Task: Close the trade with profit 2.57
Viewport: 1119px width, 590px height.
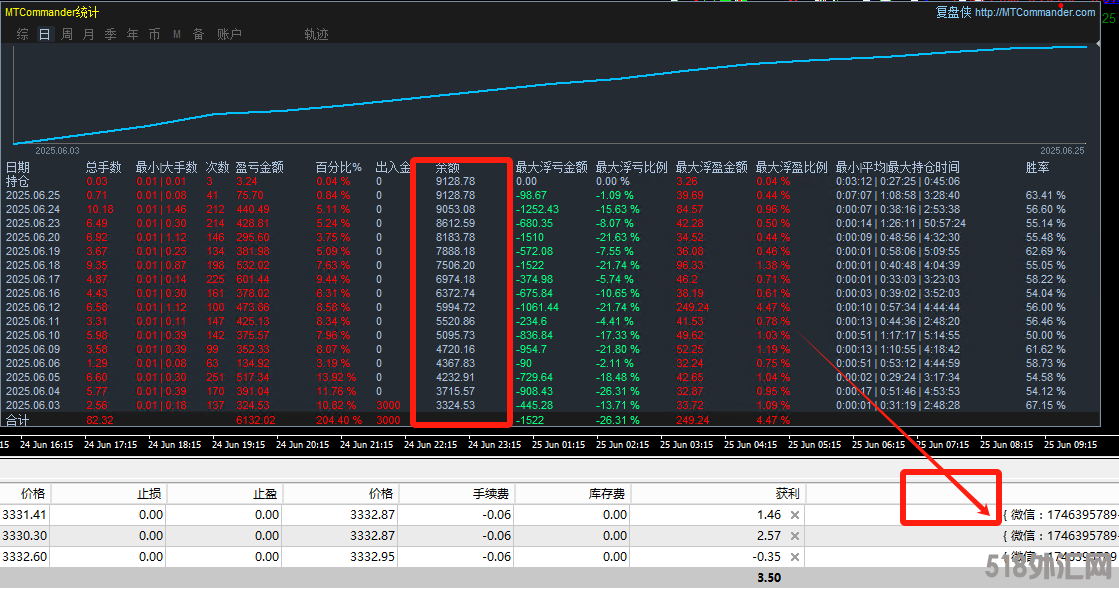Action: click(x=794, y=536)
